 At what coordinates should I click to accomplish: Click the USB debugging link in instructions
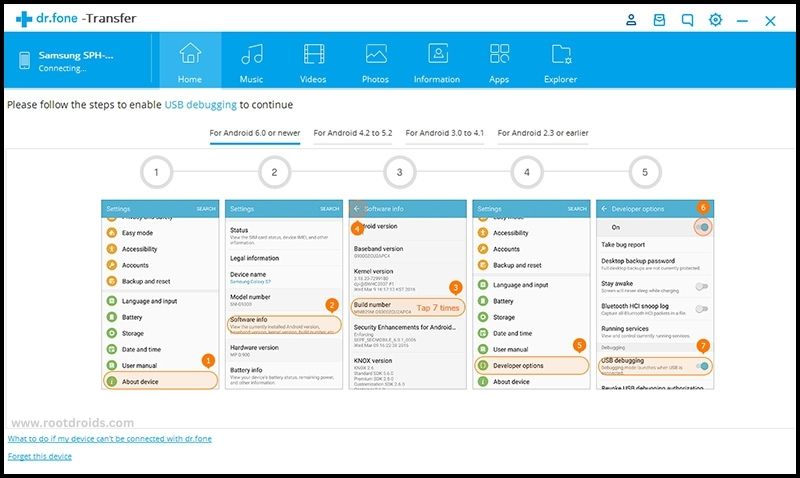pyautogui.click(x=201, y=105)
